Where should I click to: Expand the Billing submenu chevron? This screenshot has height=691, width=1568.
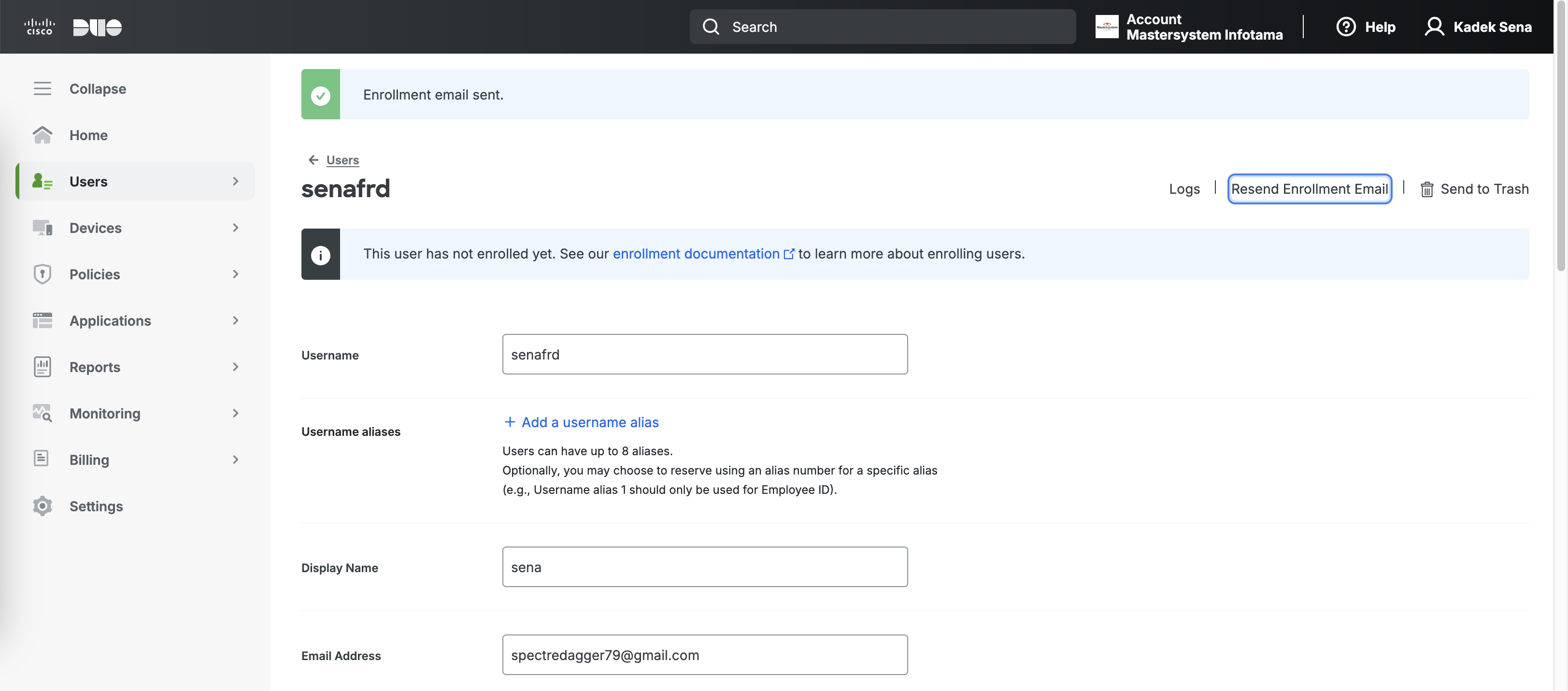[x=236, y=459]
